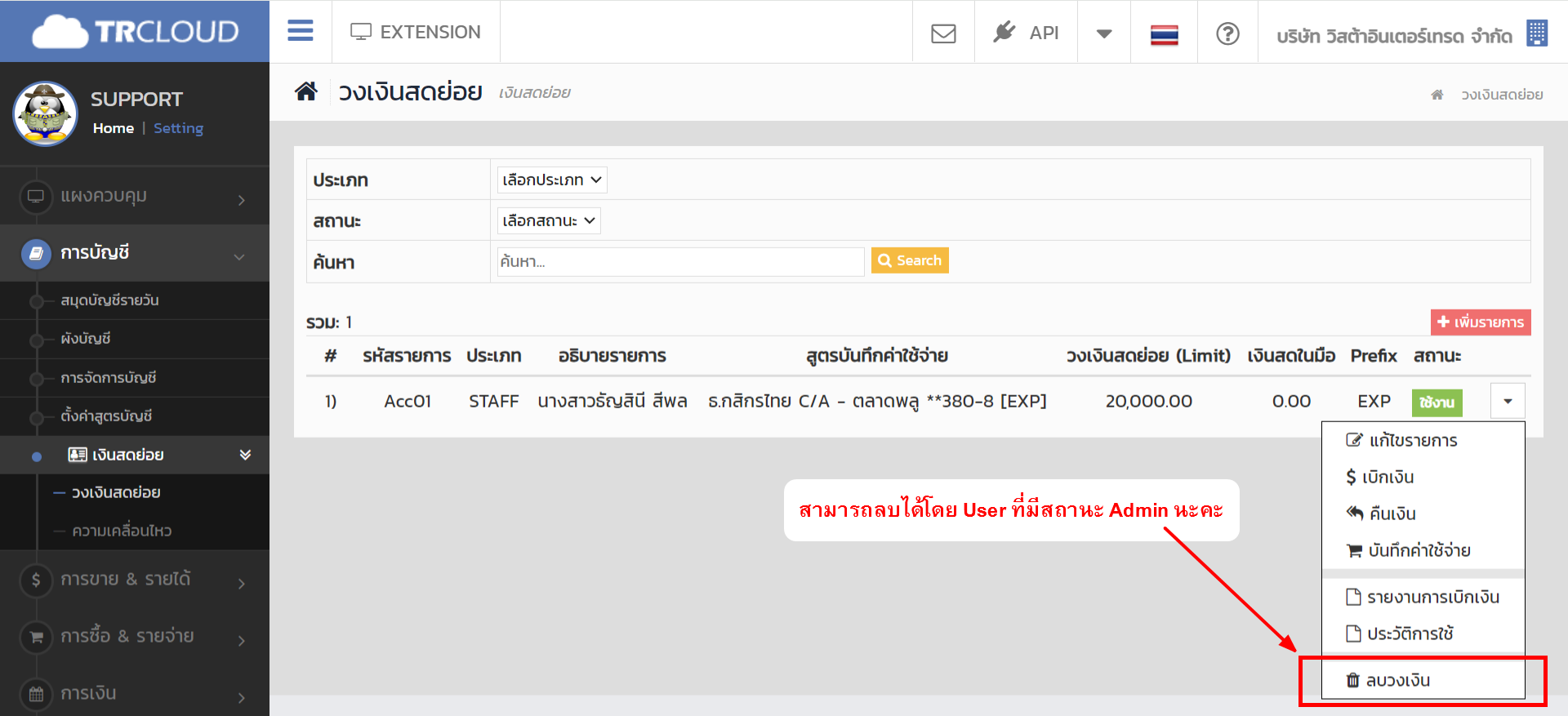This screenshot has width=1568, height=716.
Task: Select วงเงินสดย่อย submenu item
Action: pos(116,492)
